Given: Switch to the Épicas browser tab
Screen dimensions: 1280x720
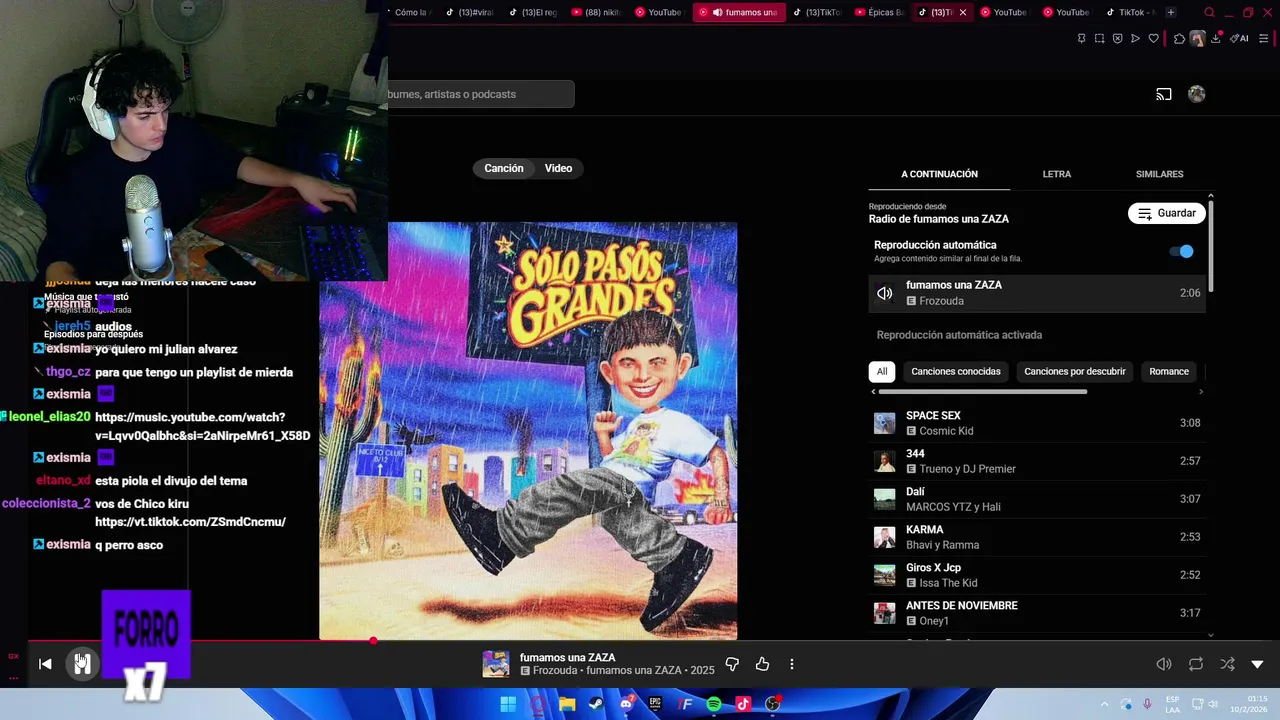Looking at the screenshot, I should pyautogui.click(x=881, y=12).
